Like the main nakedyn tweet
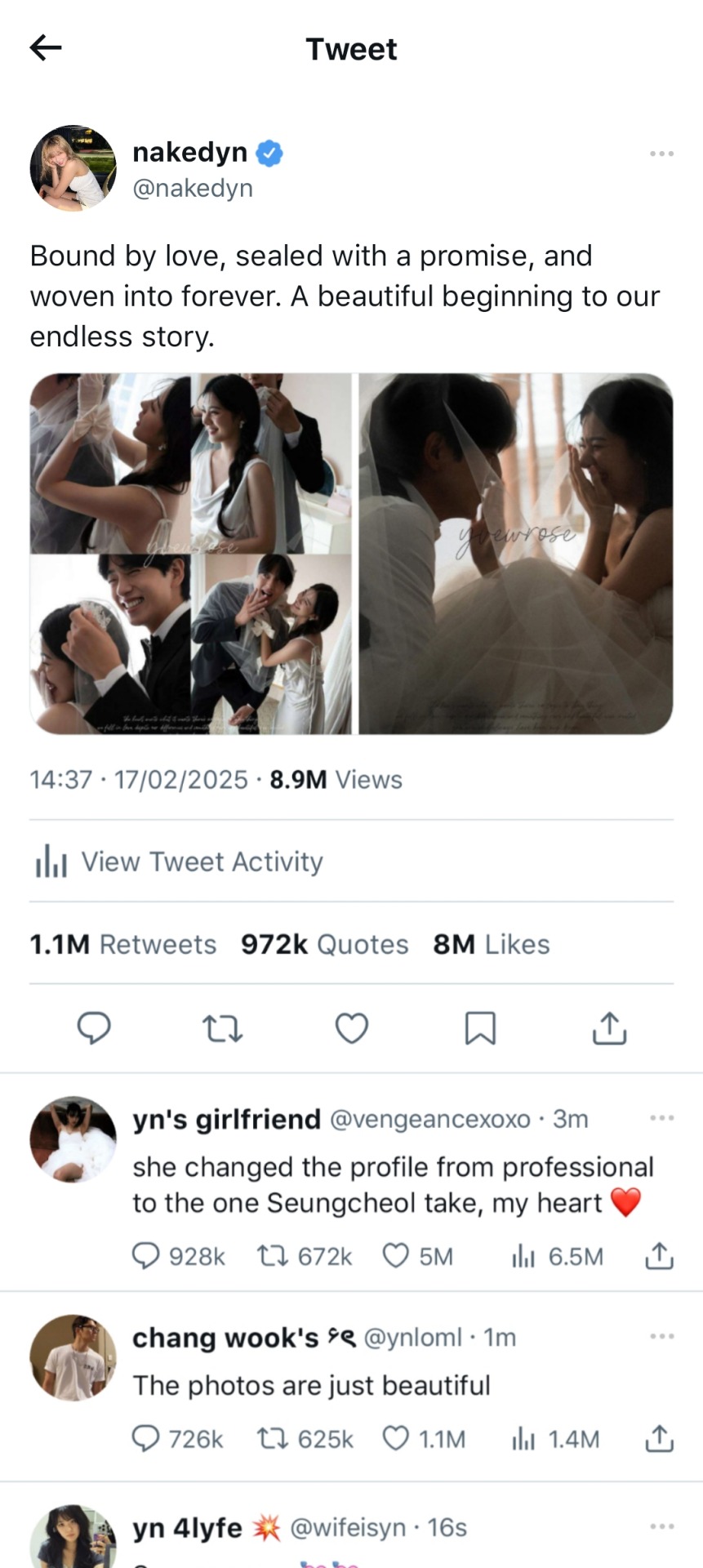 pos(352,1028)
